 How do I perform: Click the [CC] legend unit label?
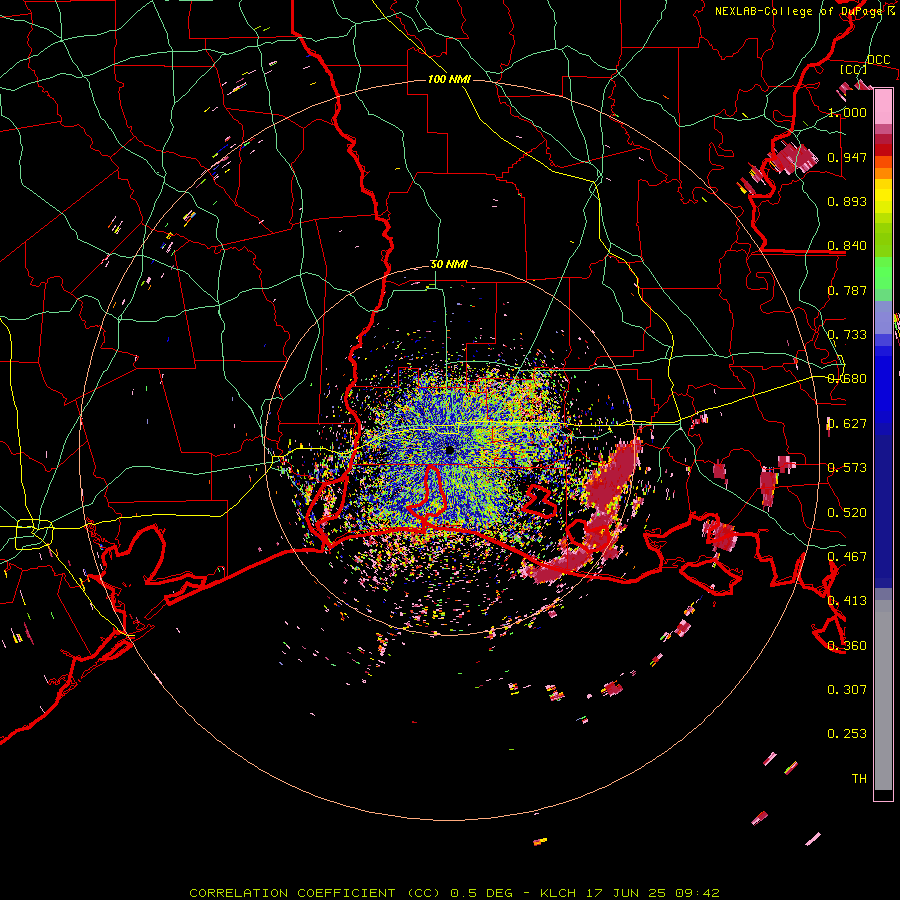(x=854, y=69)
